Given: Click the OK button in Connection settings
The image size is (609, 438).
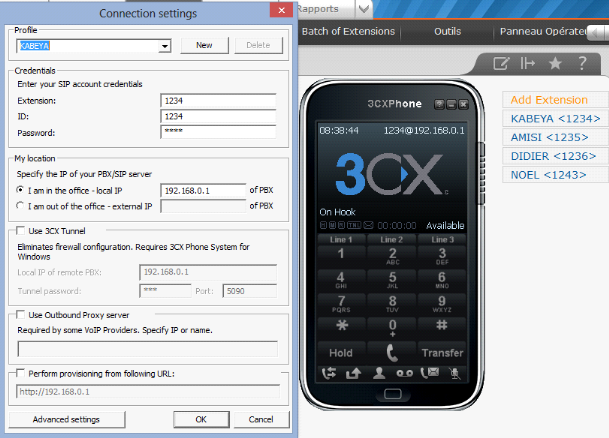Looking at the screenshot, I should (x=201, y=419).
